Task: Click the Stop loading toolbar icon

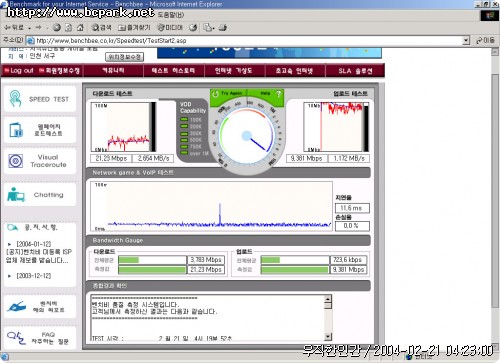Action: 57,28
